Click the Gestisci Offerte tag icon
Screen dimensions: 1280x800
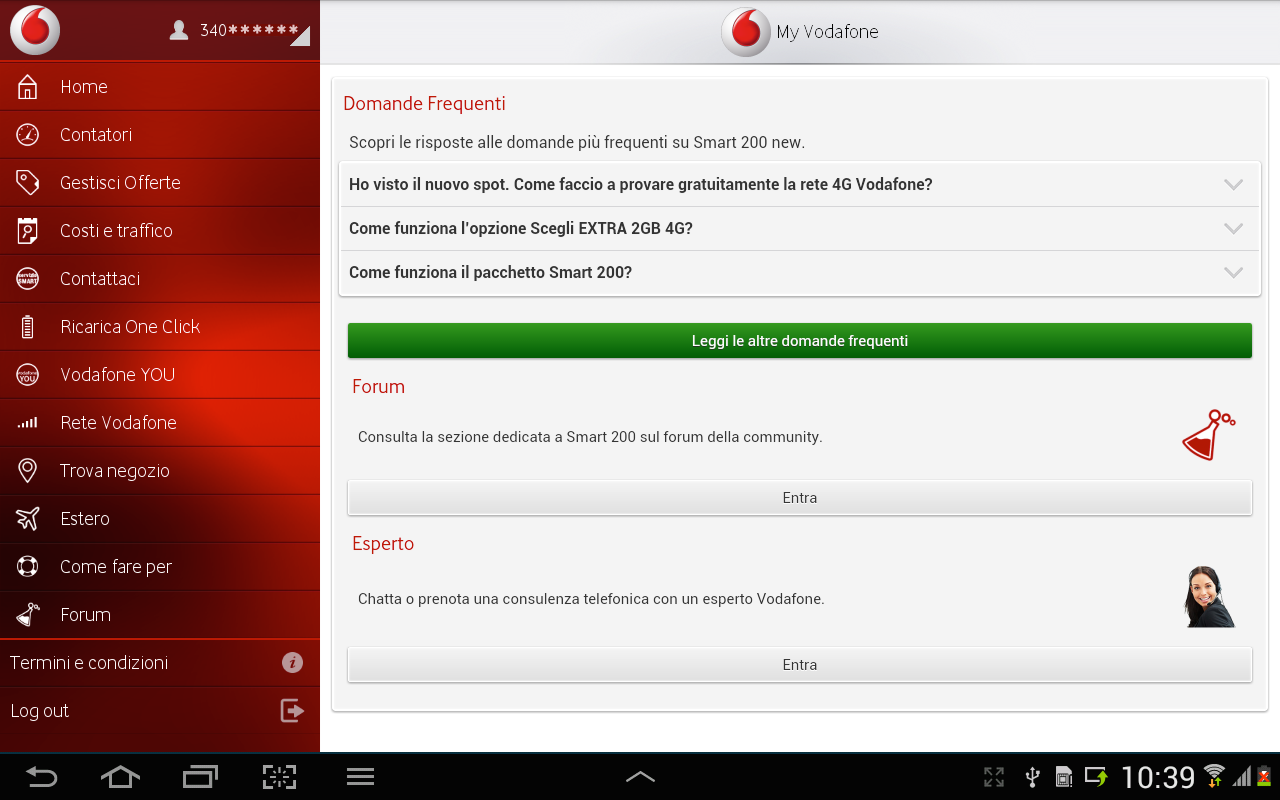[x=28, y=183]
